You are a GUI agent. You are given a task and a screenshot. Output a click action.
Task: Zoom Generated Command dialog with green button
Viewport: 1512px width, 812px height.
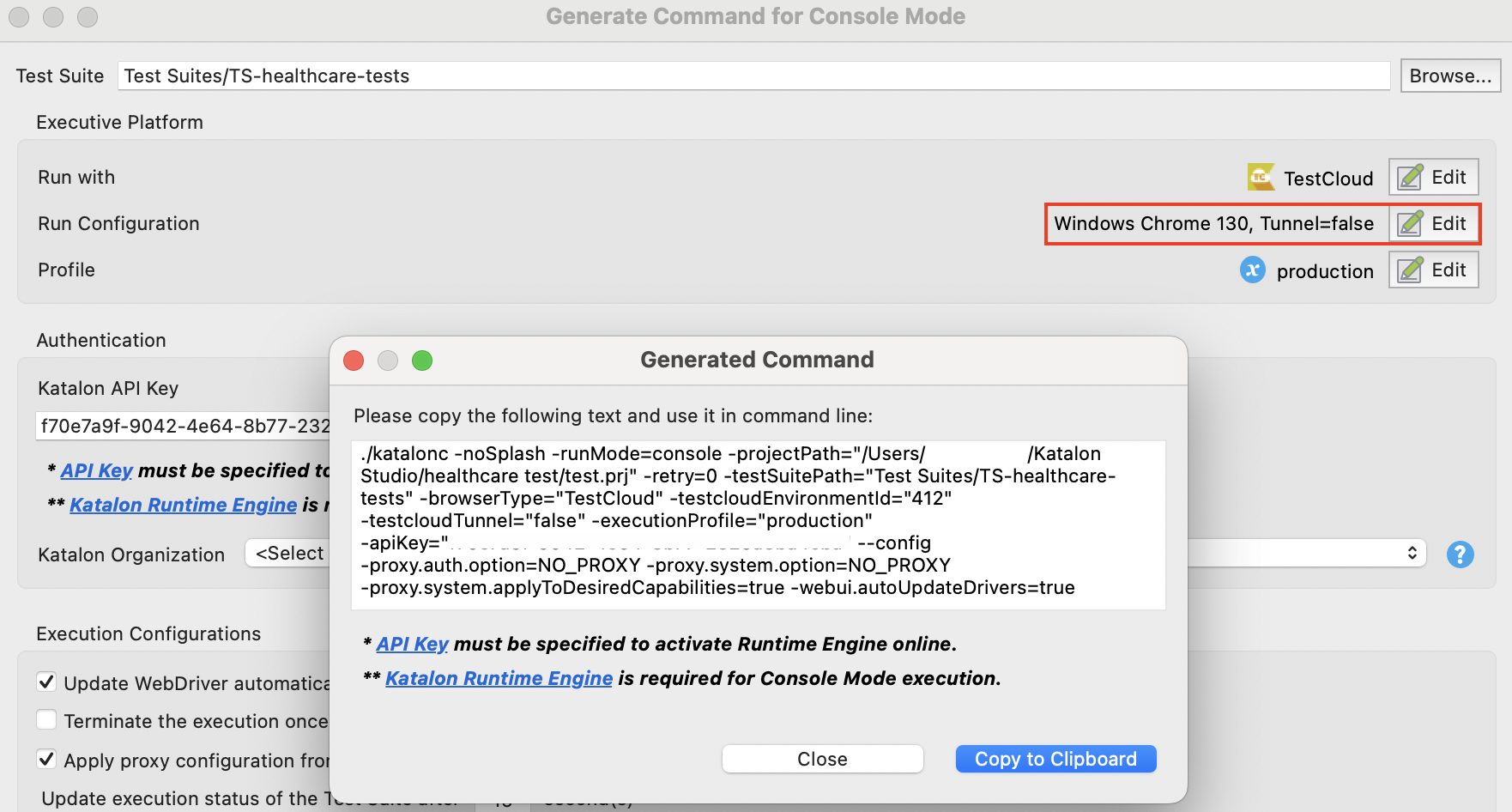coord(422,361)
